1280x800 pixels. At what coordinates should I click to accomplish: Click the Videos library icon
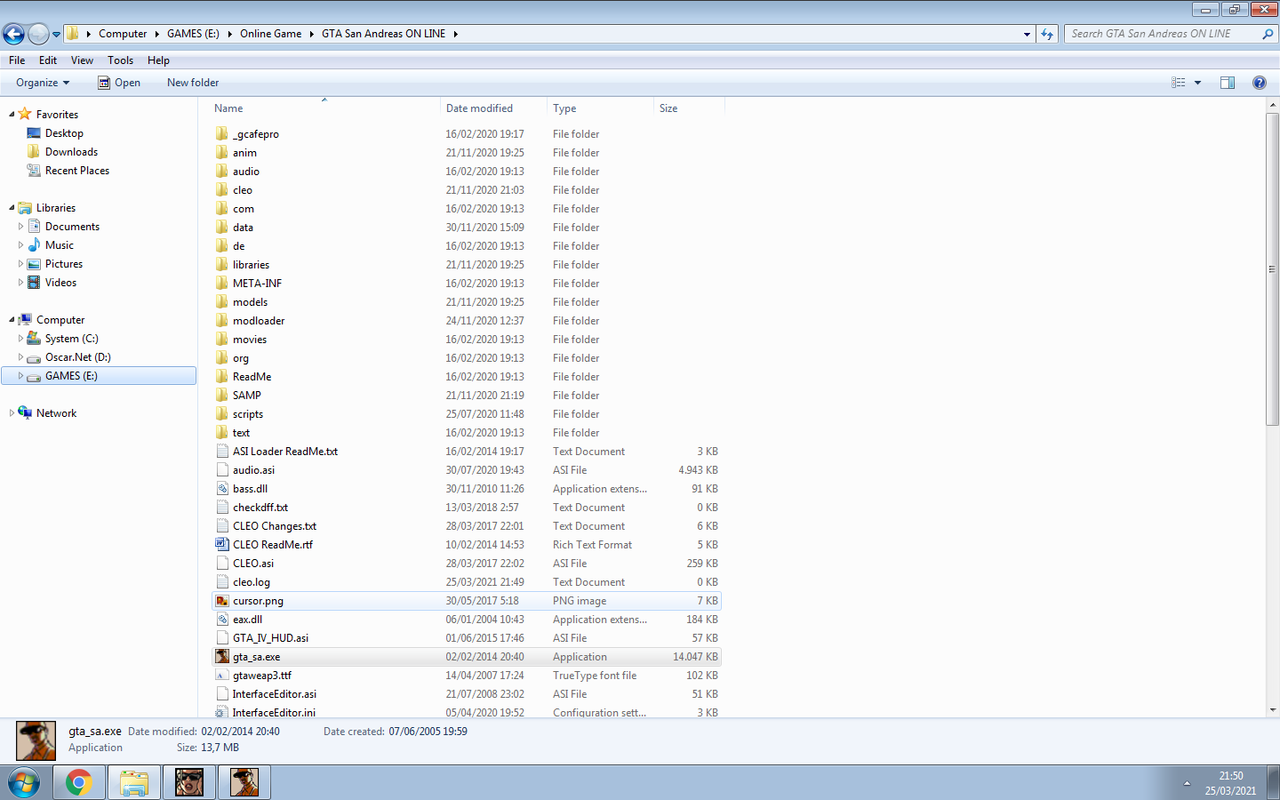[34, 283]
